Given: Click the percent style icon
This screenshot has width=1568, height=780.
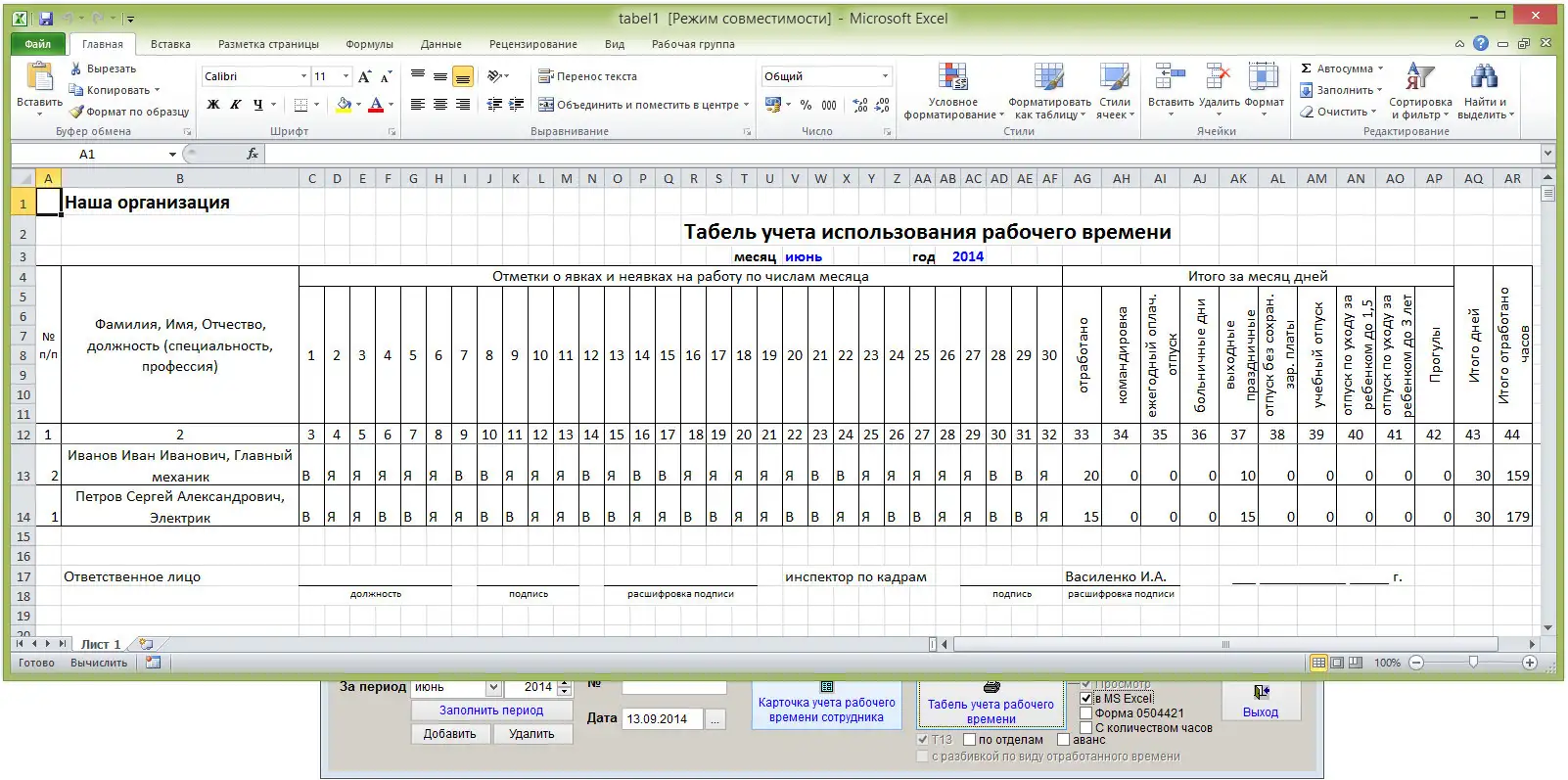Looking at the screenshot, I should (x=806, y=105).
